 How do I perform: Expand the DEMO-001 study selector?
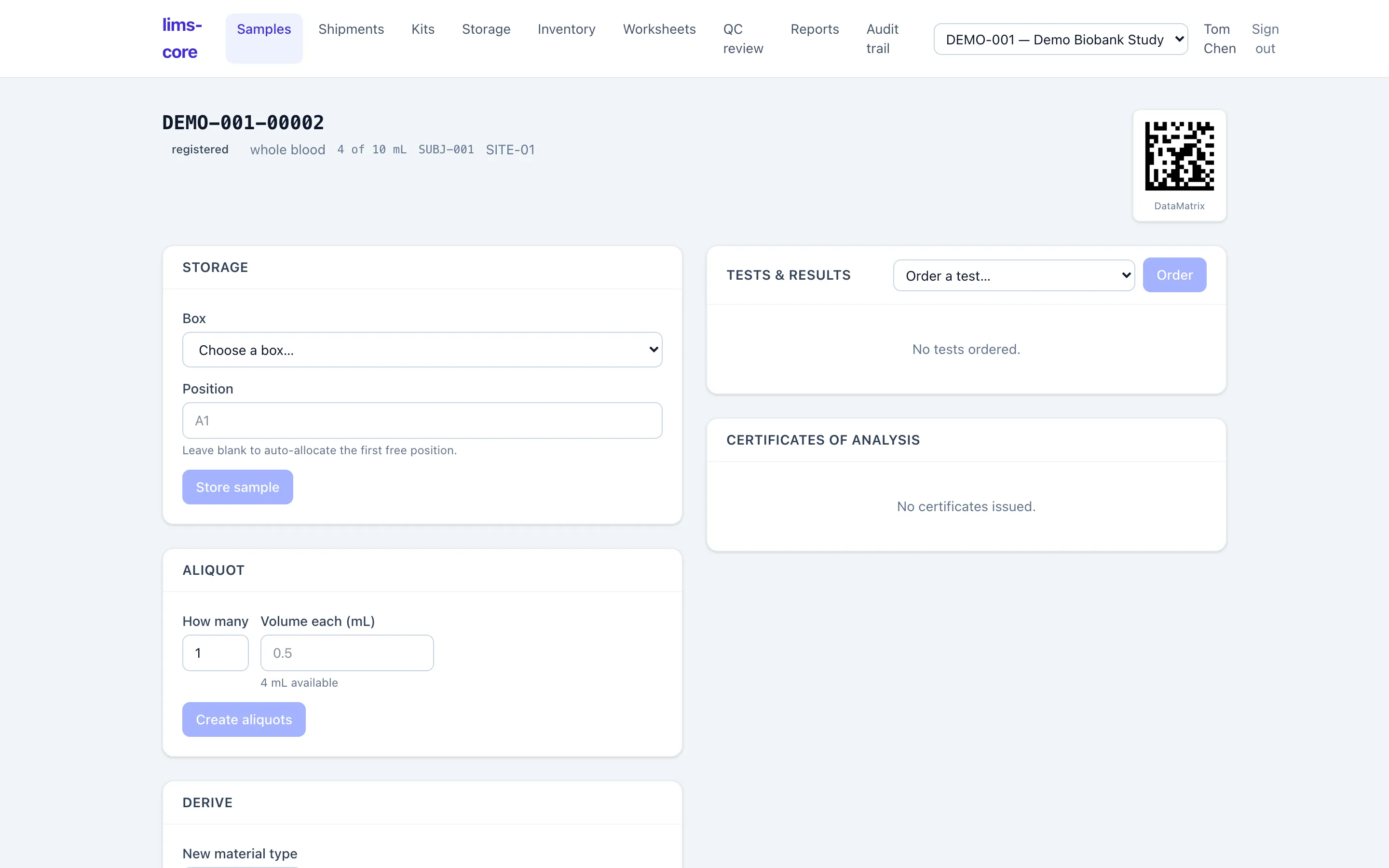[1061, 40]
